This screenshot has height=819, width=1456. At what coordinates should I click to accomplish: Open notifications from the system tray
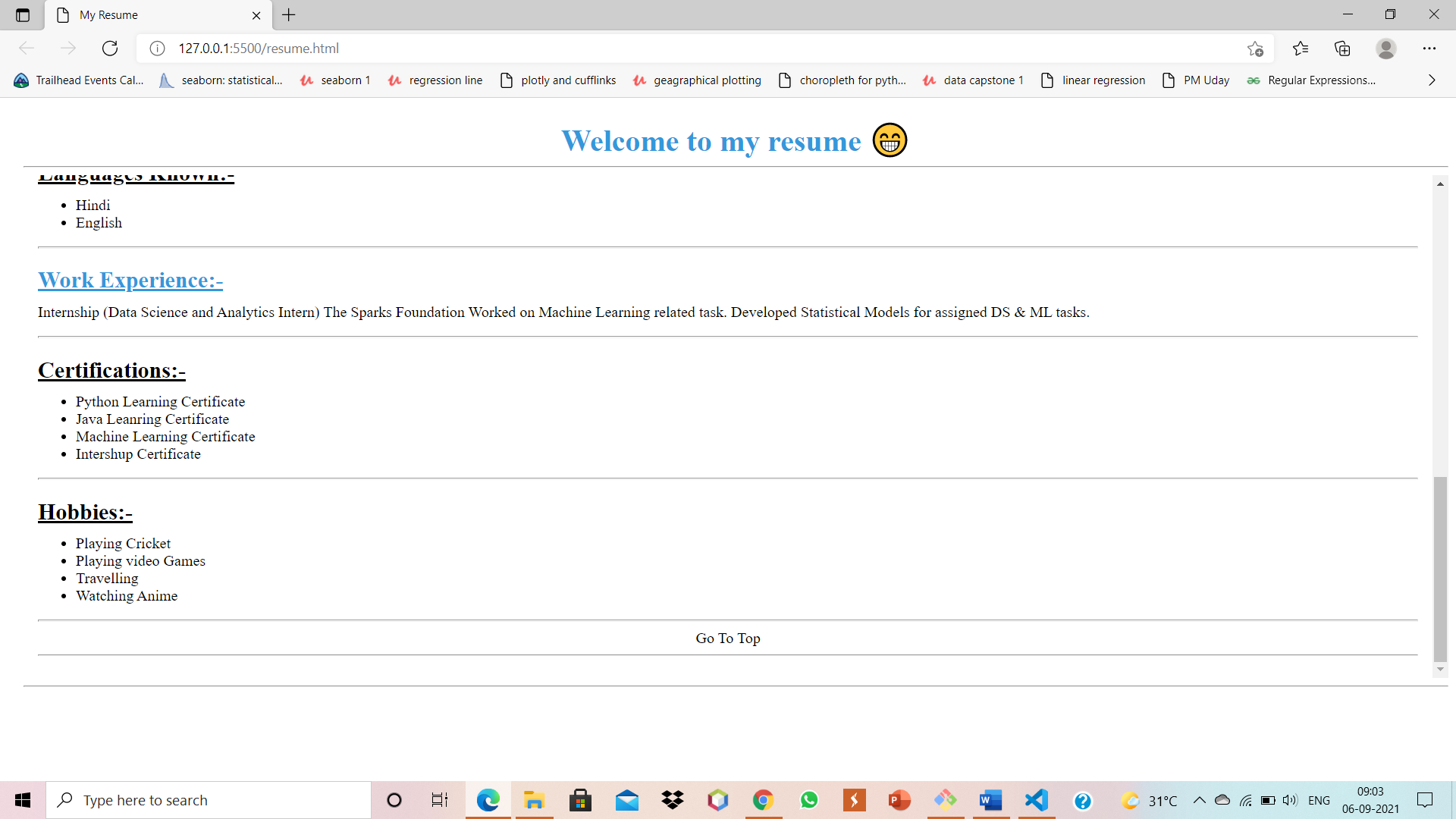click(x=1425, y=800)
